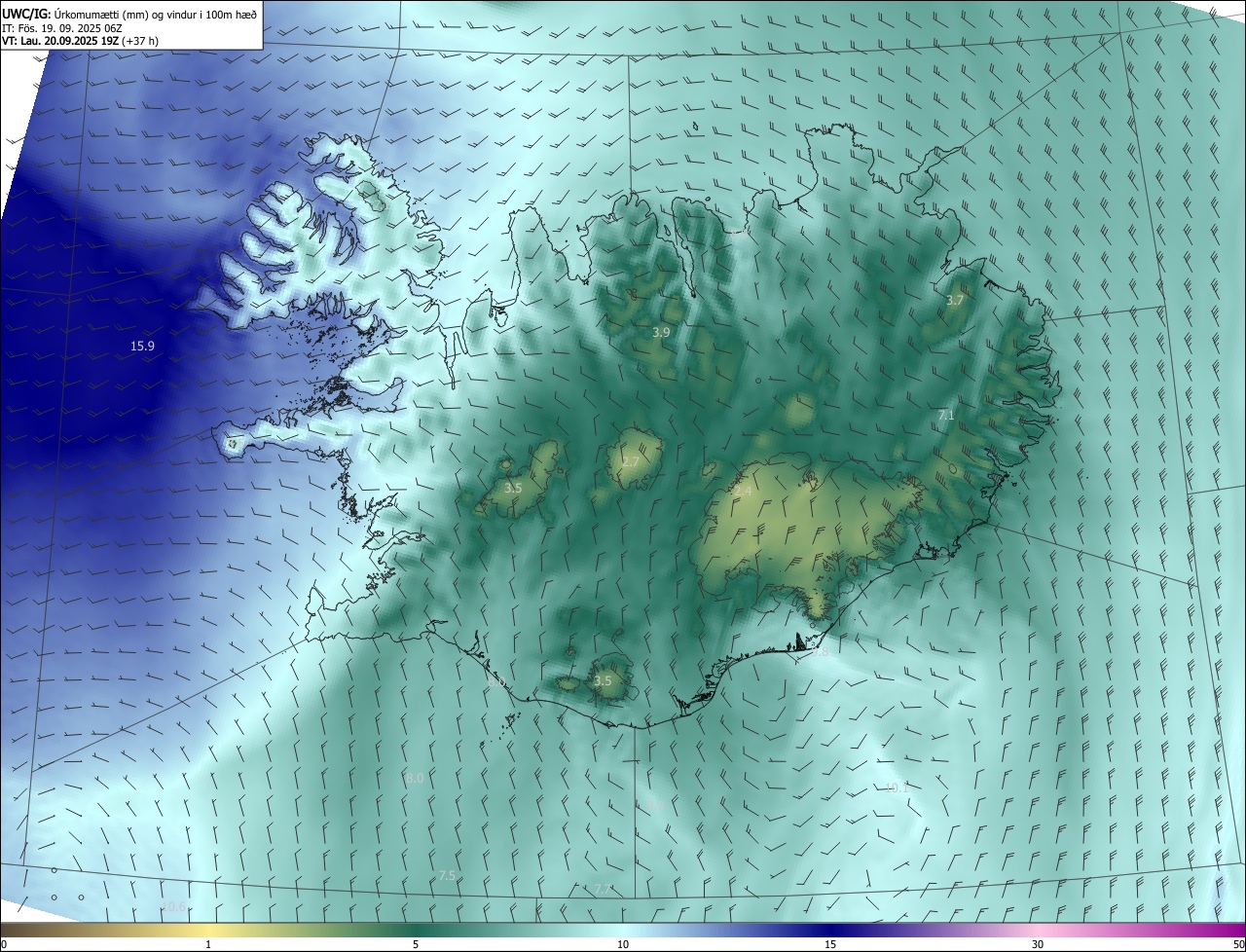1246x952 pixels.
Task: Click the 7.1 value in eastern Iceland
Action: point(946,416)
